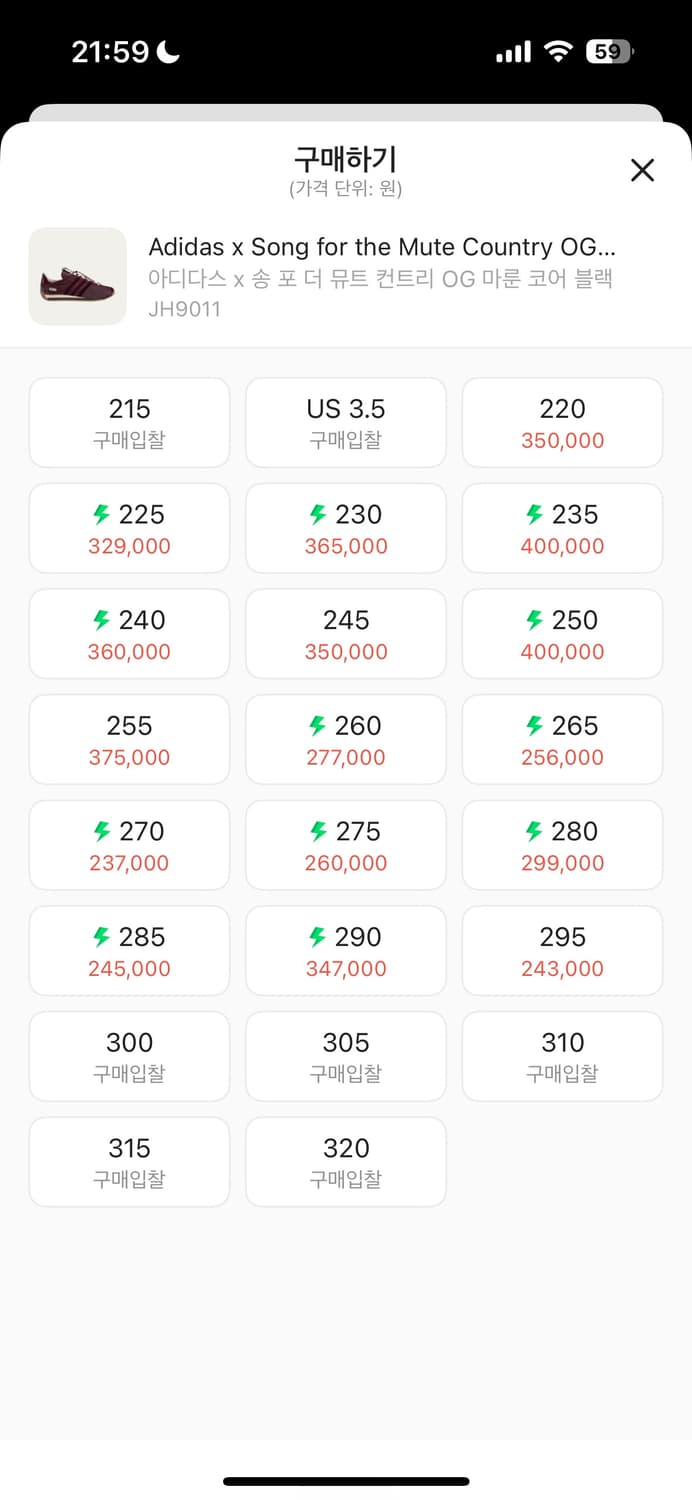Tap the lightning icon on size 250
The height and width of the screenshot is (1500, 692).
point(534,620)
